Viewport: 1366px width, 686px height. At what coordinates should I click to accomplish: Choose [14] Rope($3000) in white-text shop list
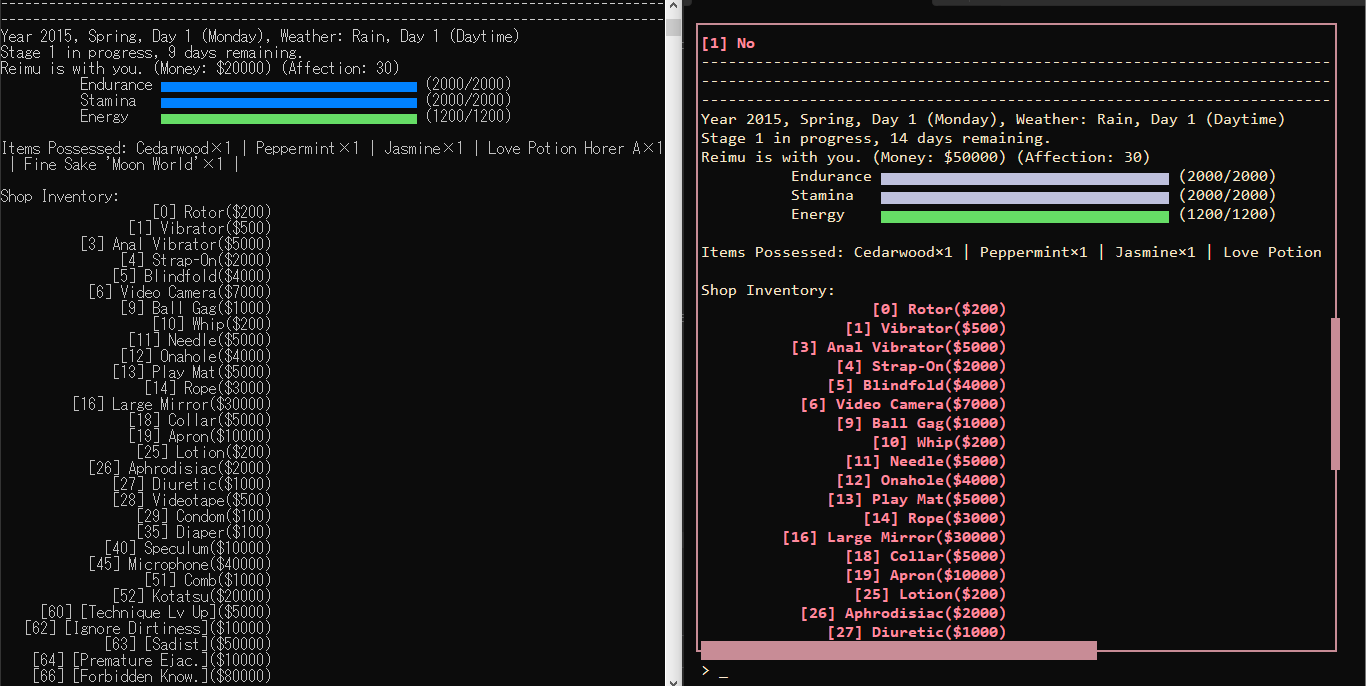[x=208, y=388]
